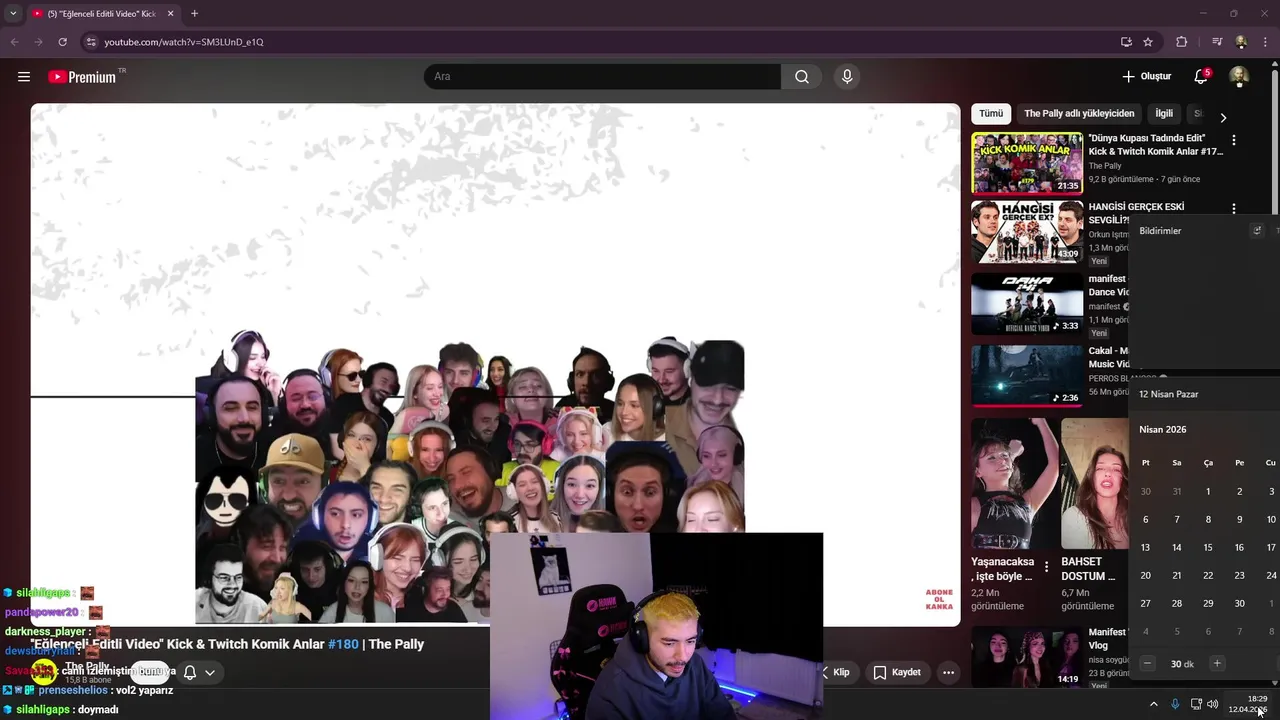Open YouTube notifications bell

1201,76
